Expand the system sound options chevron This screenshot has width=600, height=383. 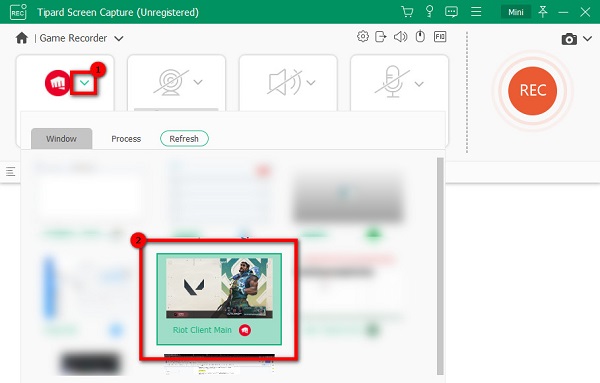[x=311, y=82]
